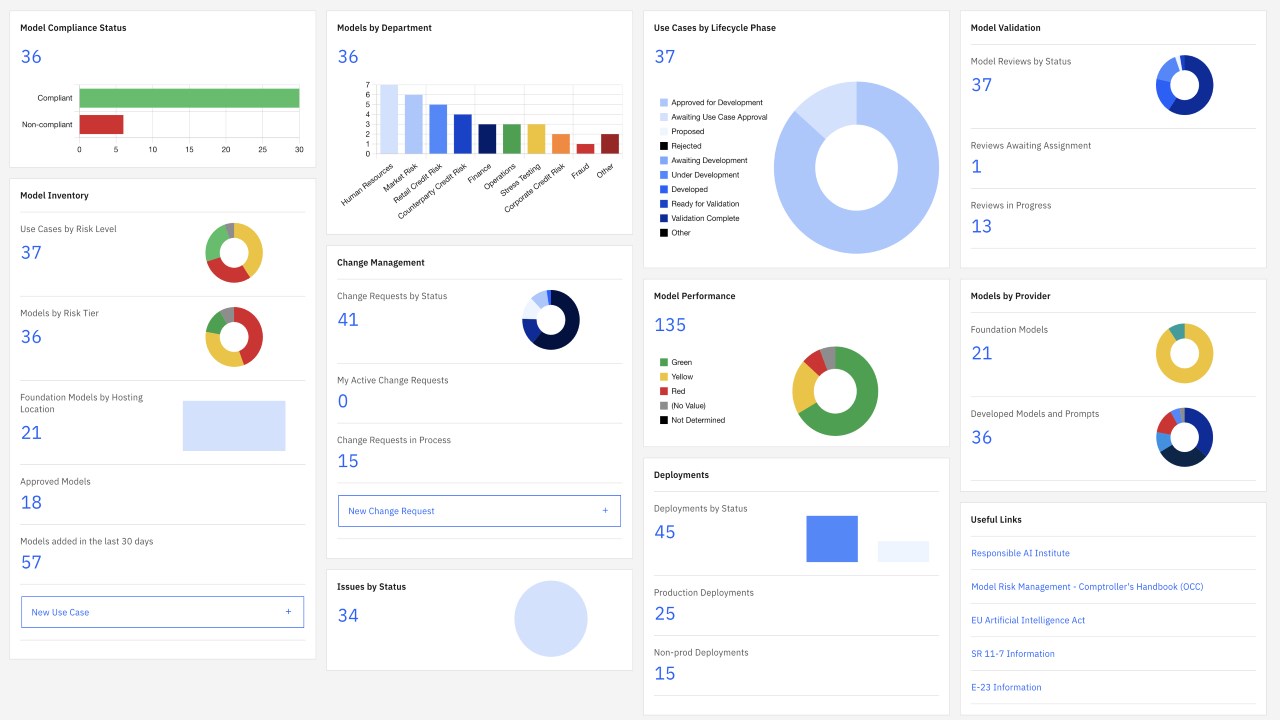Click the New Change Request button
1280x720 pixels.
pos(479,511)
